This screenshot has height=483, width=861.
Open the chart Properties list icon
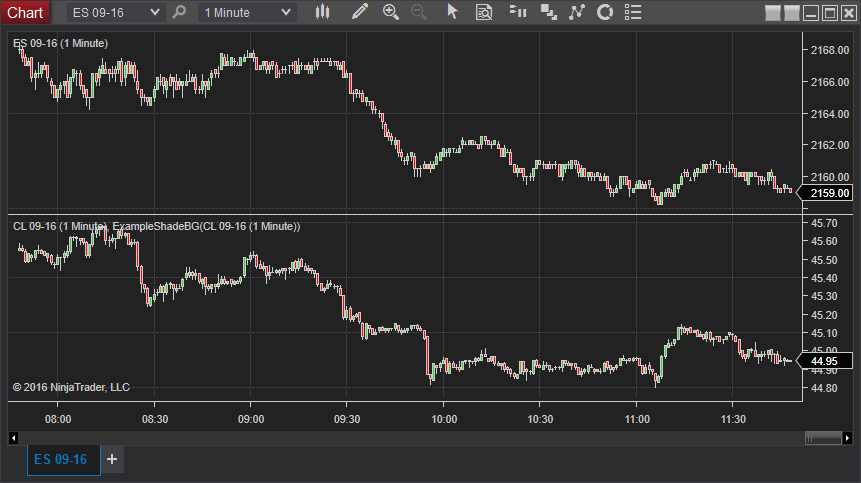pyautogui.click(x=633, y=12)
